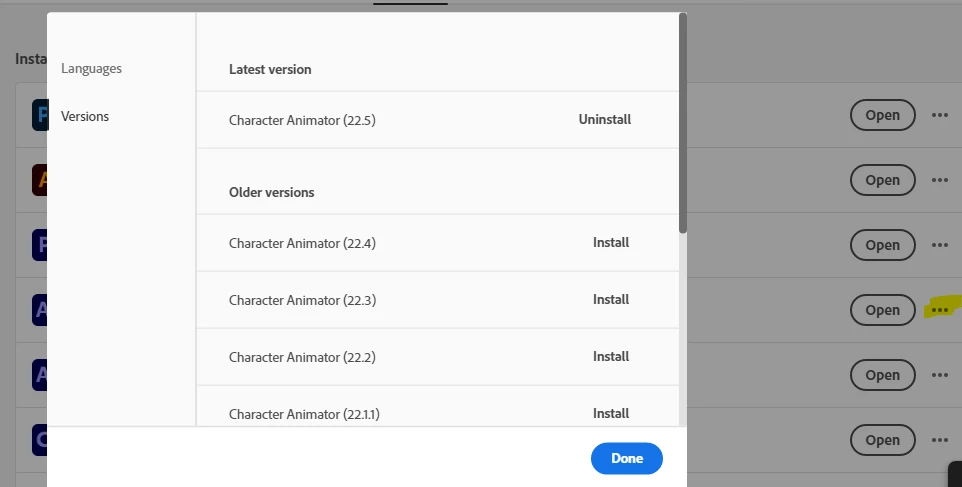Image resolution: width=962 pixels, height=487 pixels.
Task: Click the 'Latest version' heading
Action: 270,69
